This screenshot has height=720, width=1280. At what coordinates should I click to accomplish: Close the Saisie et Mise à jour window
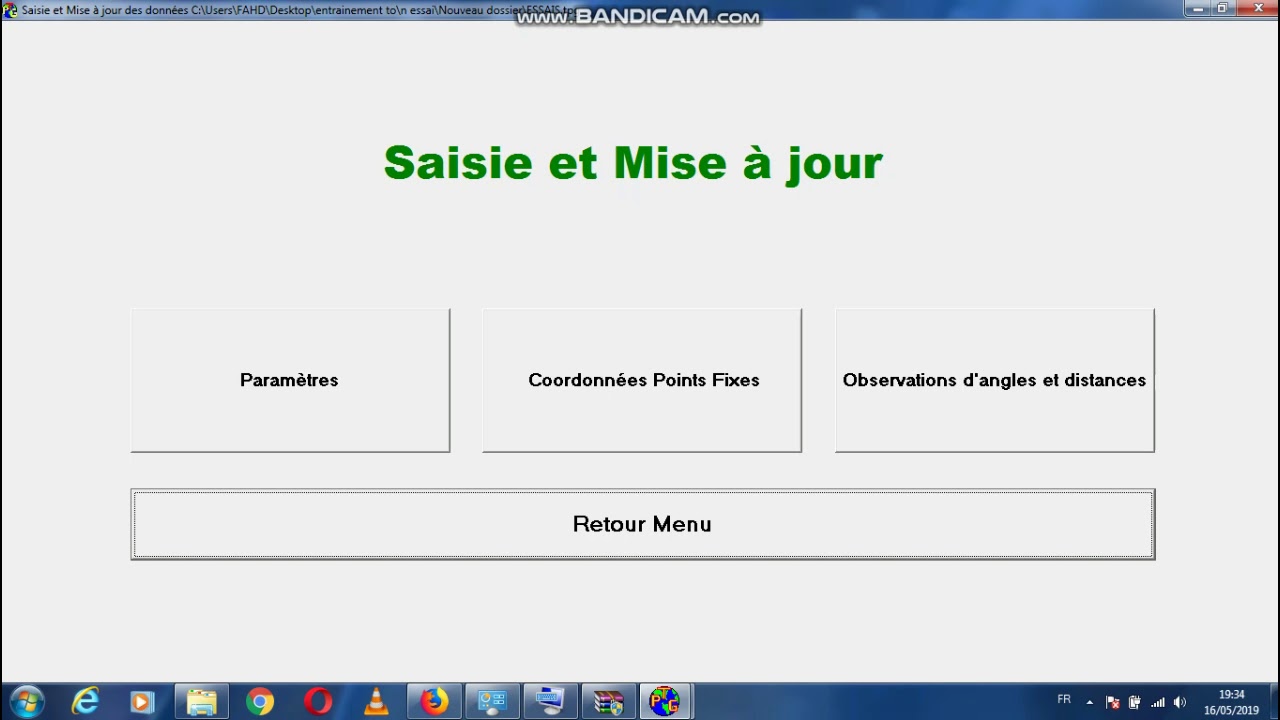pos(1258,9)
